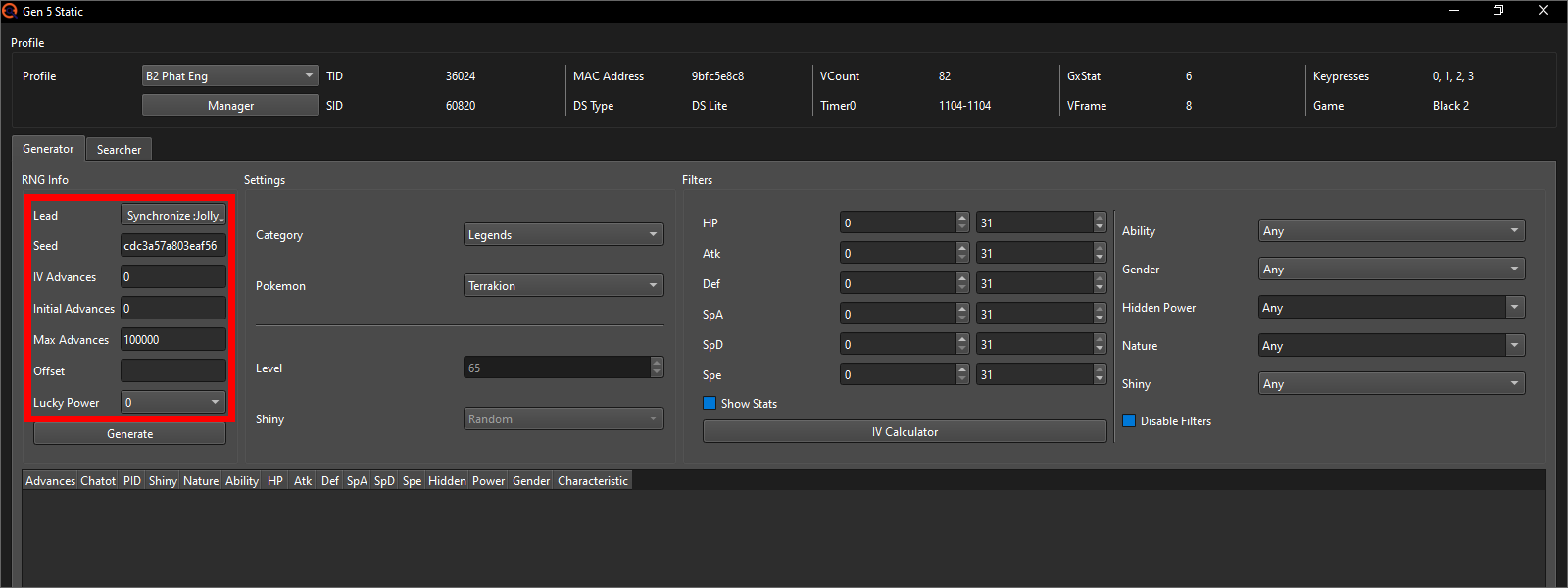Click the Timer0 value 1104-1104

click(964, 105)
